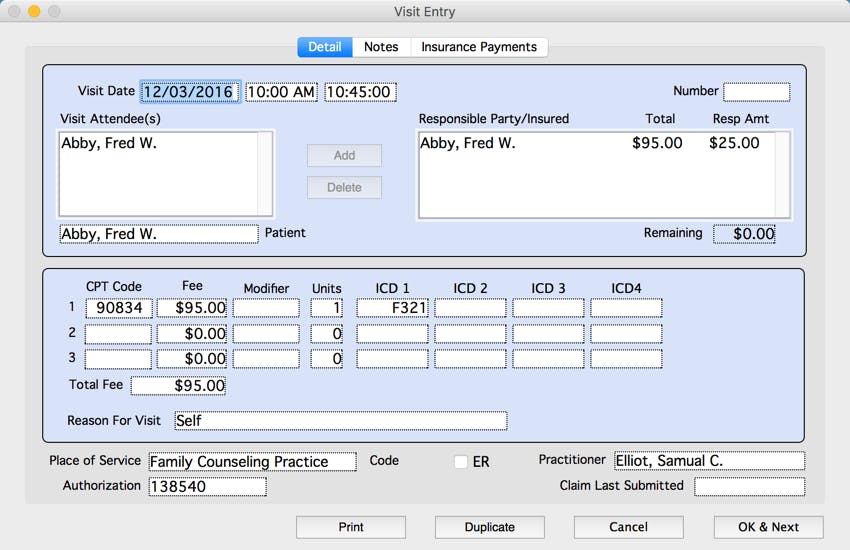Edit the ICD 1 field containing F321
Viewport: 850px width, 550px height.
392,308
